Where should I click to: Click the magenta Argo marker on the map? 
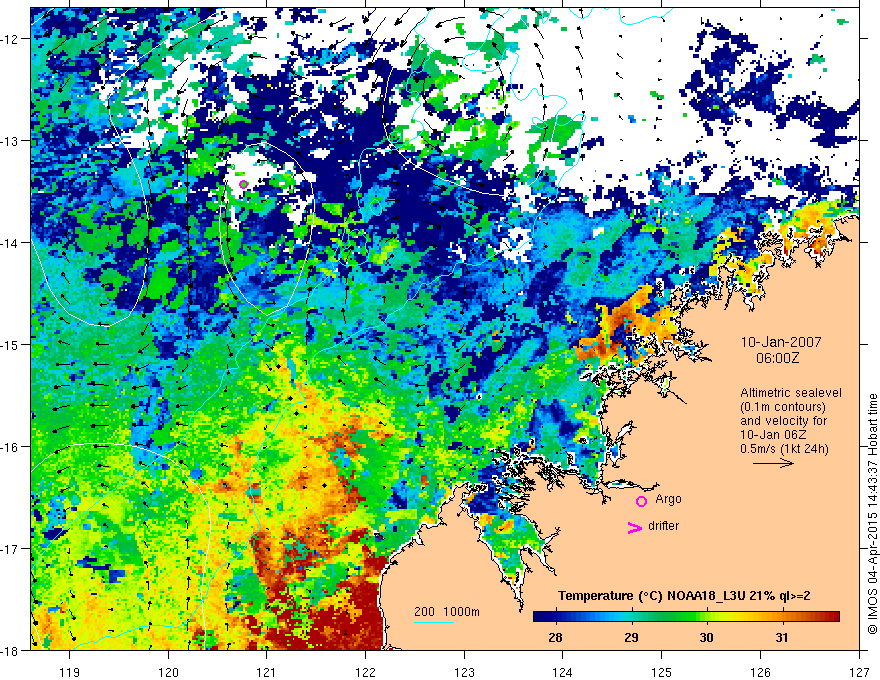point(243,184)
